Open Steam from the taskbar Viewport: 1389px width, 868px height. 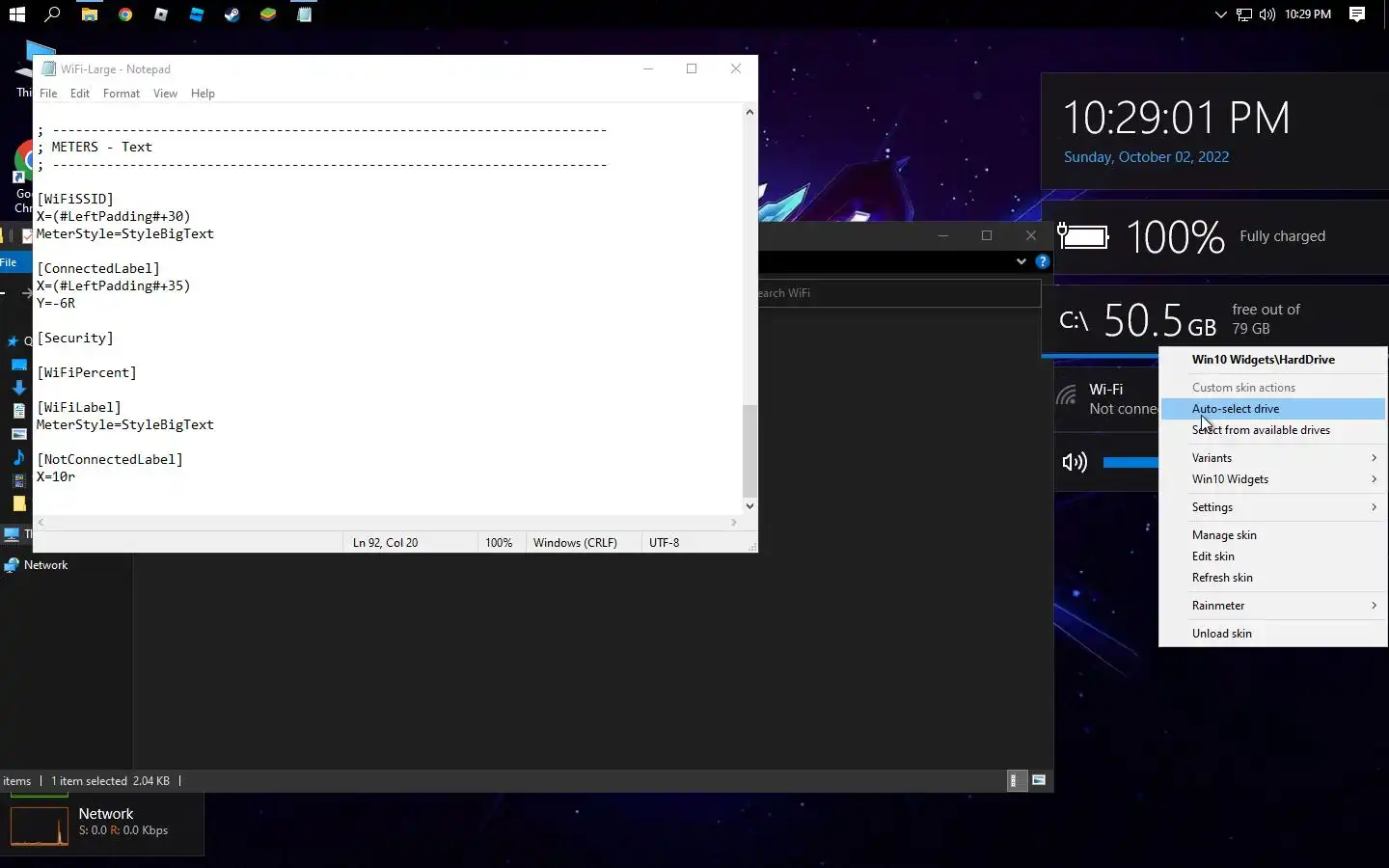[x=232, y=14]
